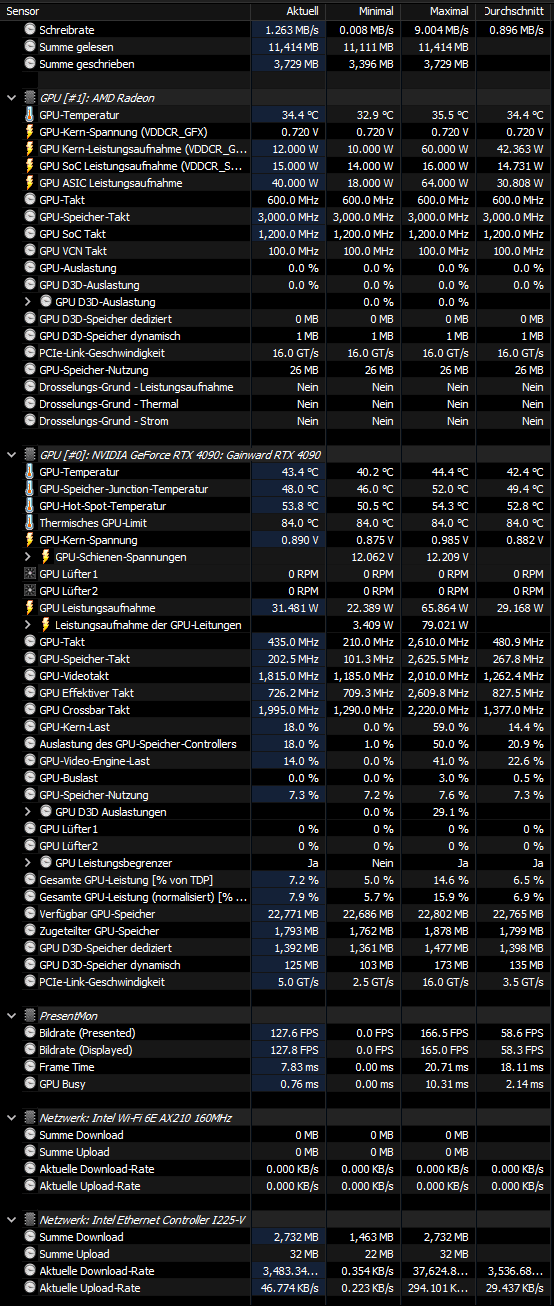Click the lightning icon of GPU ASIC Leistungsaufnahme
Image resolution: width=554 pixels, height=1306 pixels.
(x=29, y=183)
